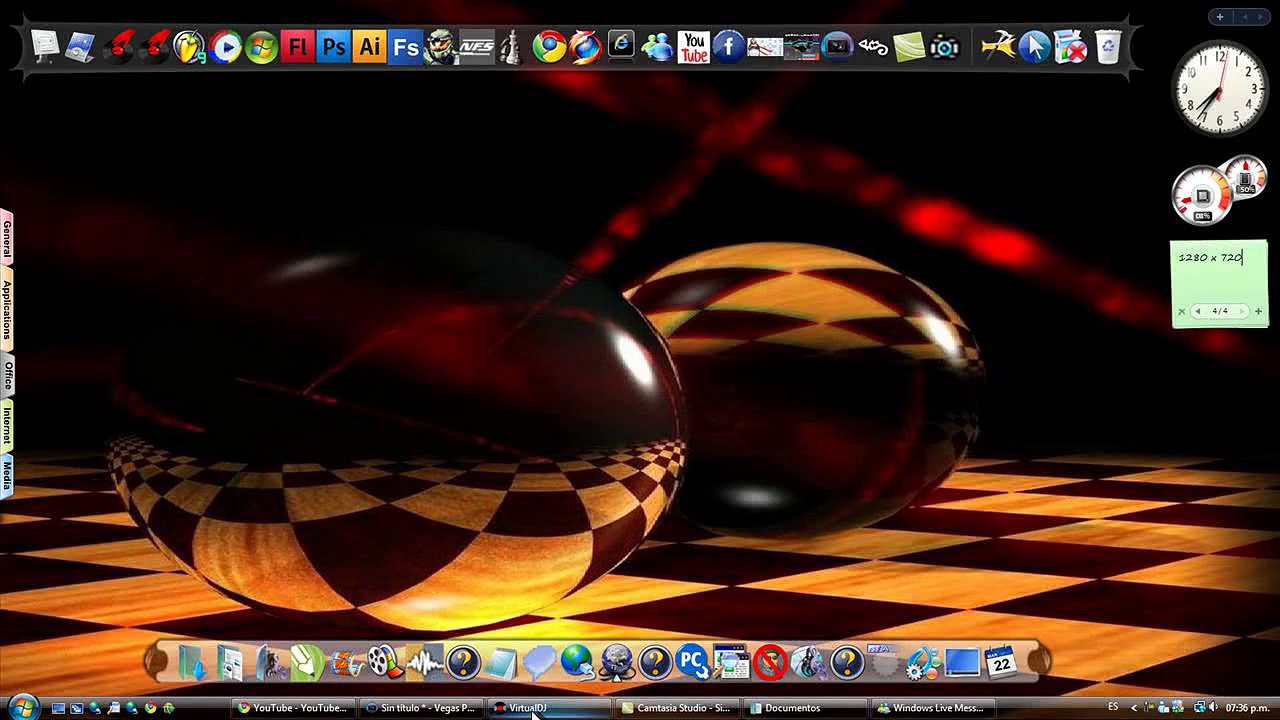Open Adobe Illustrator from the dock
This screenshot has height=720, width=1280.
coord(370,47)
